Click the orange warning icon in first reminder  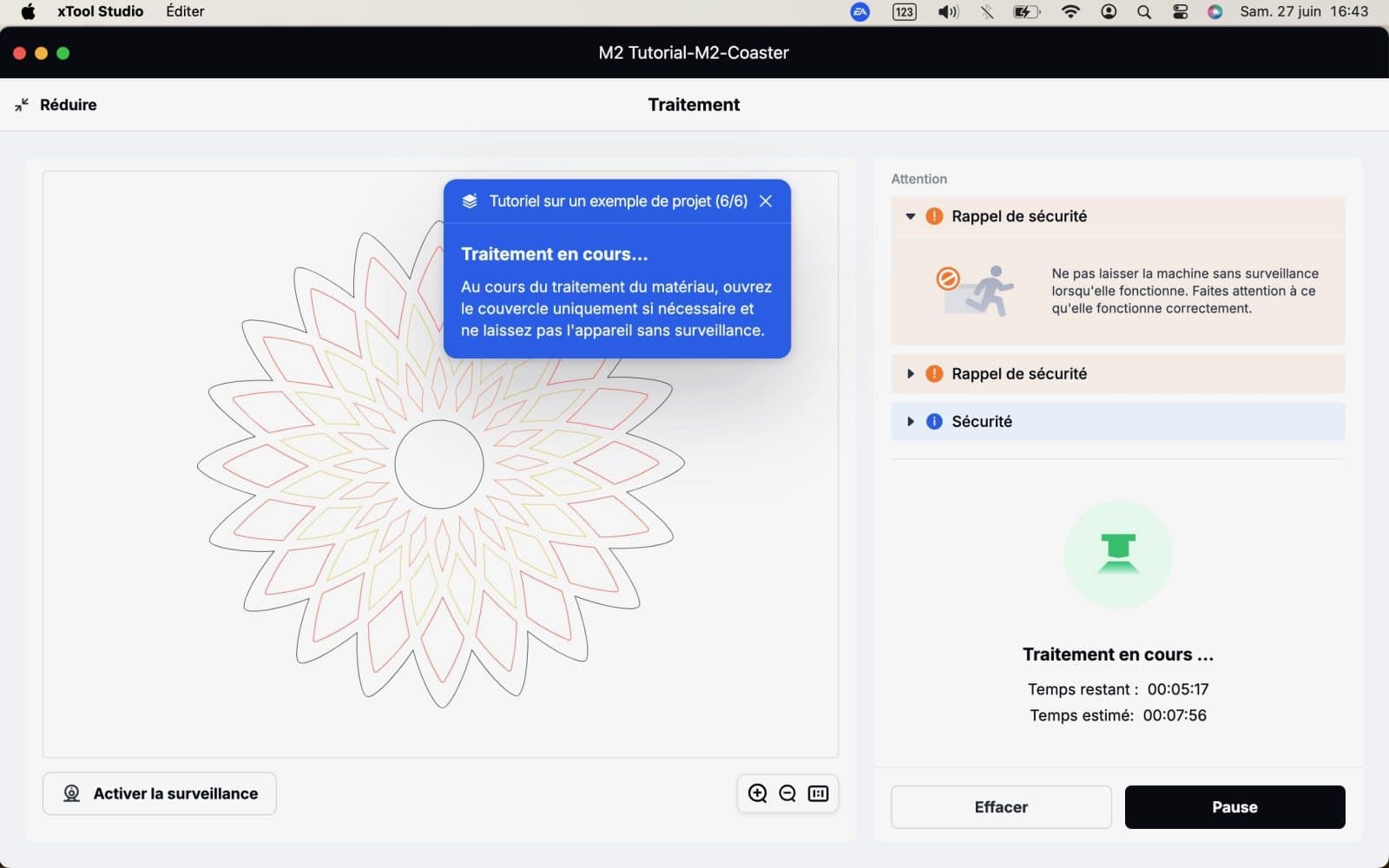point(934,216)
